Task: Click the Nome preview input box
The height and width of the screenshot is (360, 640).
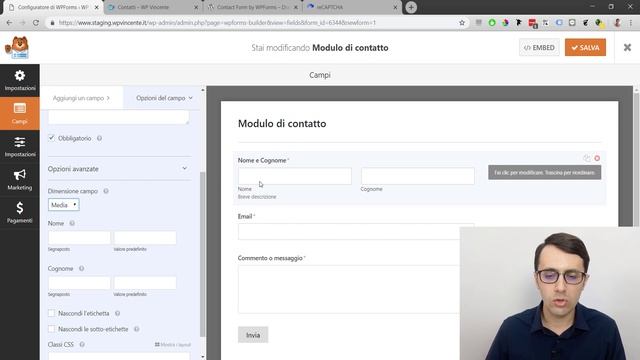Action: point(295,176)
